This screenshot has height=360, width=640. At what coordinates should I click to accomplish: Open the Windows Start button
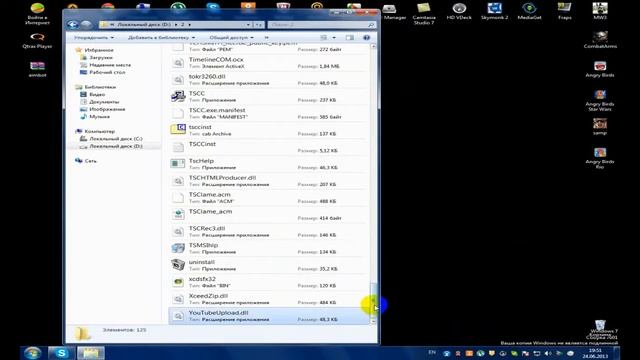pyautogui.click(x=32, y=353)
